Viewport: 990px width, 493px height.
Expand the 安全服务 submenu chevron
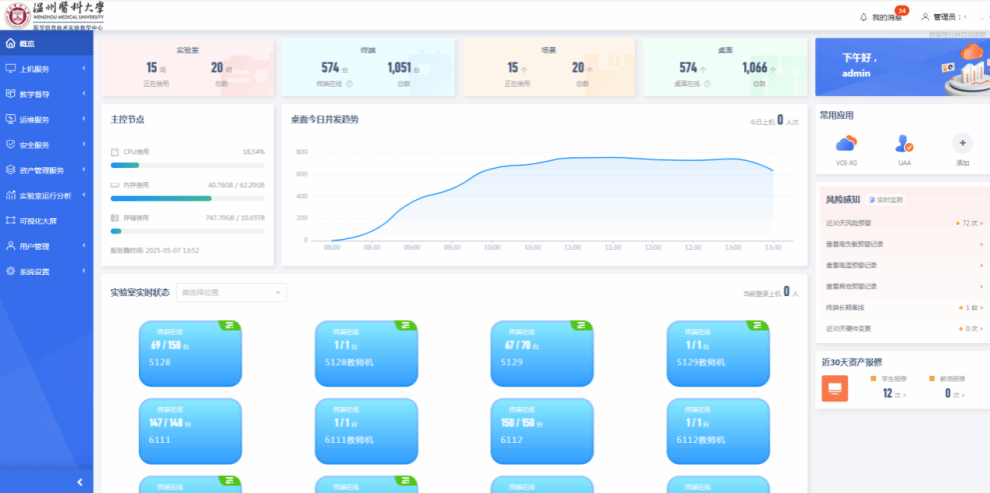(84, 145)
